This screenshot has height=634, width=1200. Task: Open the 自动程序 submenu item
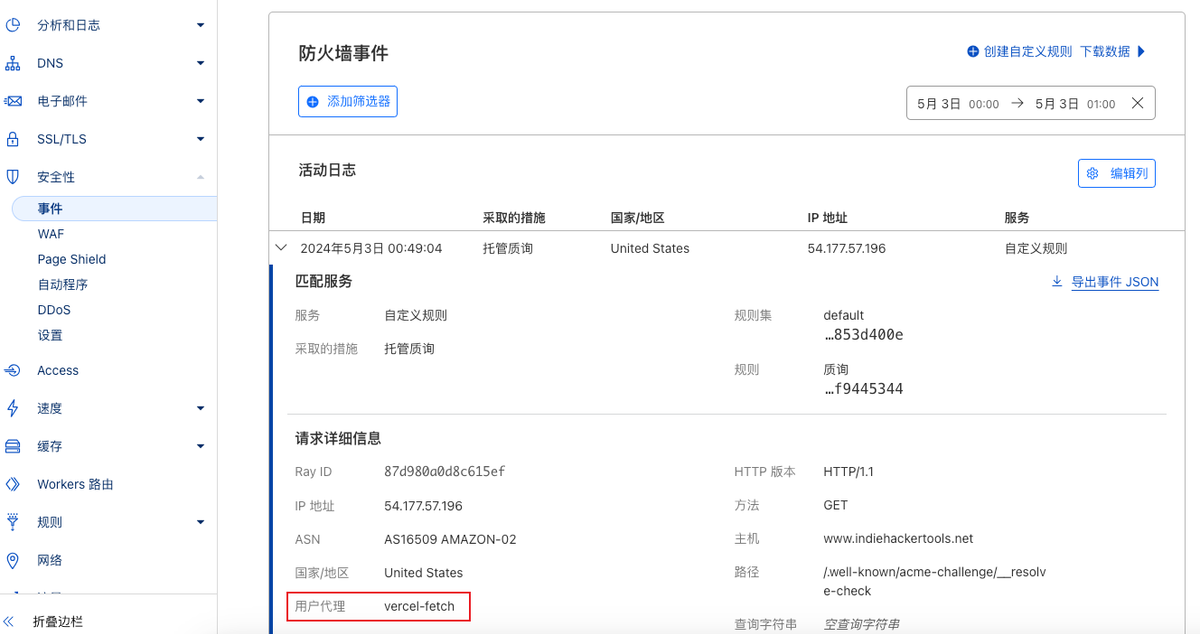tap(63, 285)
